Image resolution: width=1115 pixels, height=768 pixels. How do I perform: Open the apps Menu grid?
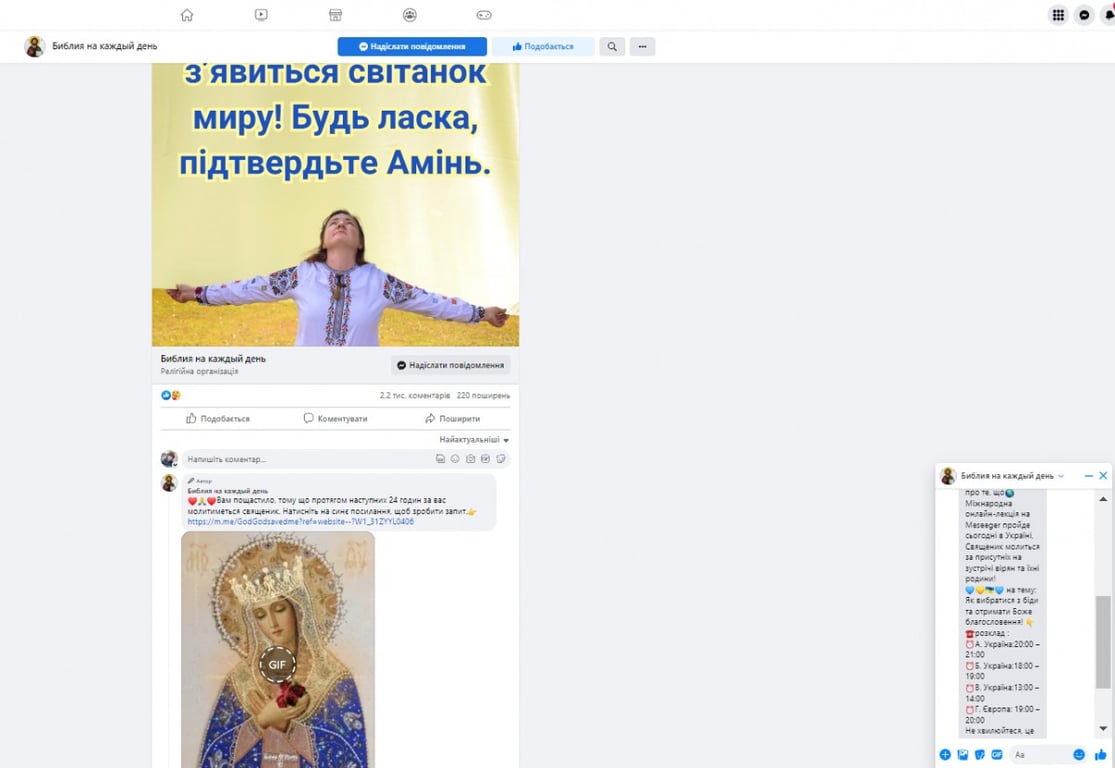1057,15
